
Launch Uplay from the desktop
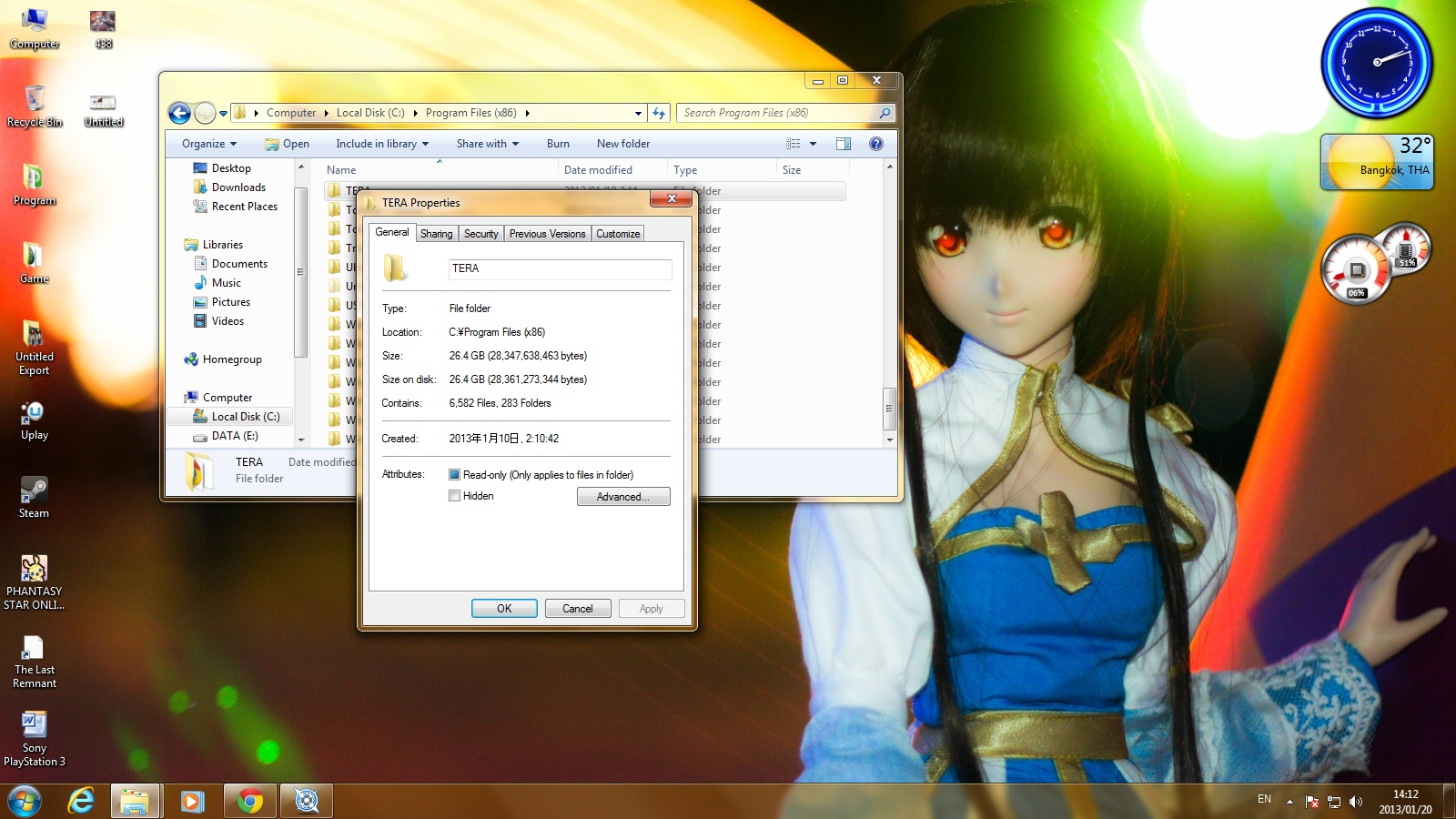pos(35,420)
